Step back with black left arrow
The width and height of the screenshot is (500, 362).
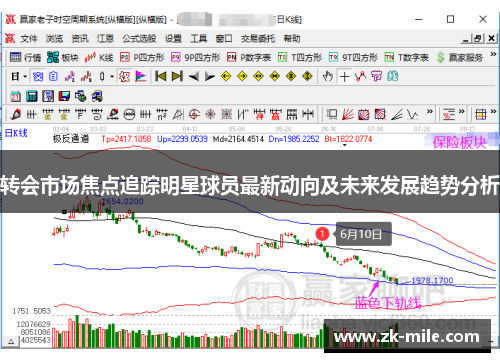[x=194, y=77]
